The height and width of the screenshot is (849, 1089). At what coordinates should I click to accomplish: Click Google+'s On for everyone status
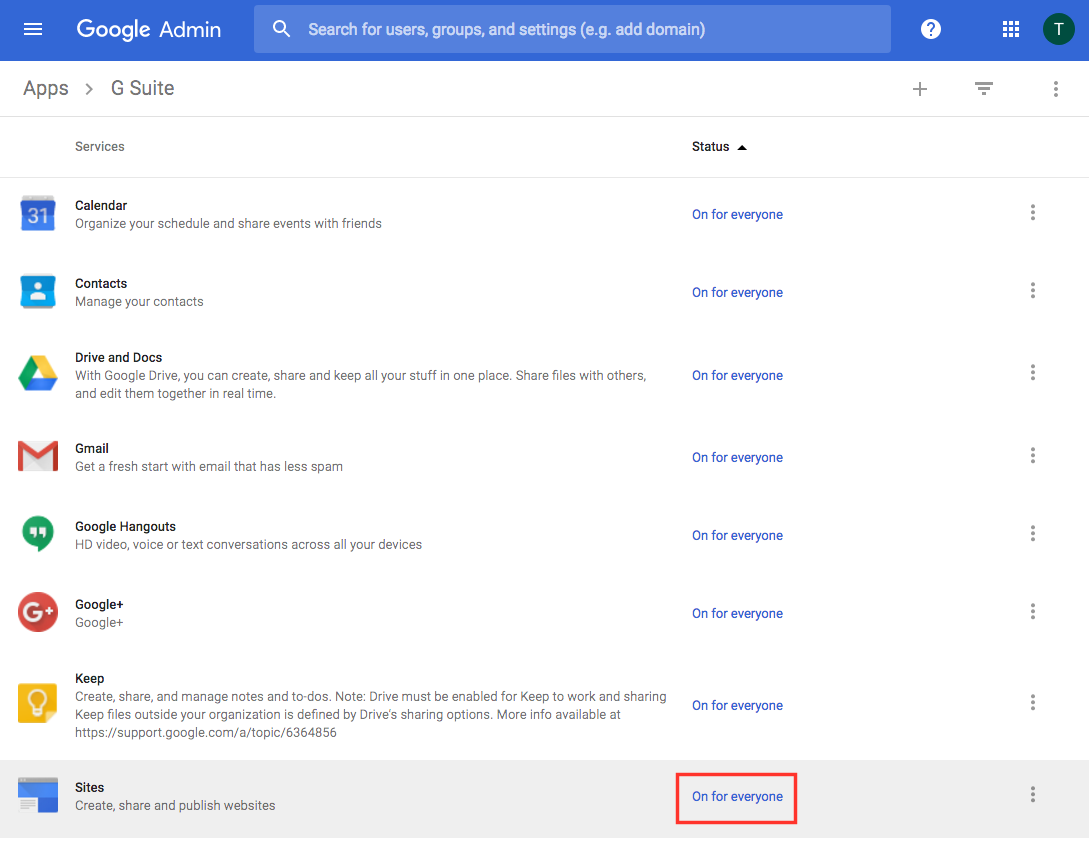point(737,613)
